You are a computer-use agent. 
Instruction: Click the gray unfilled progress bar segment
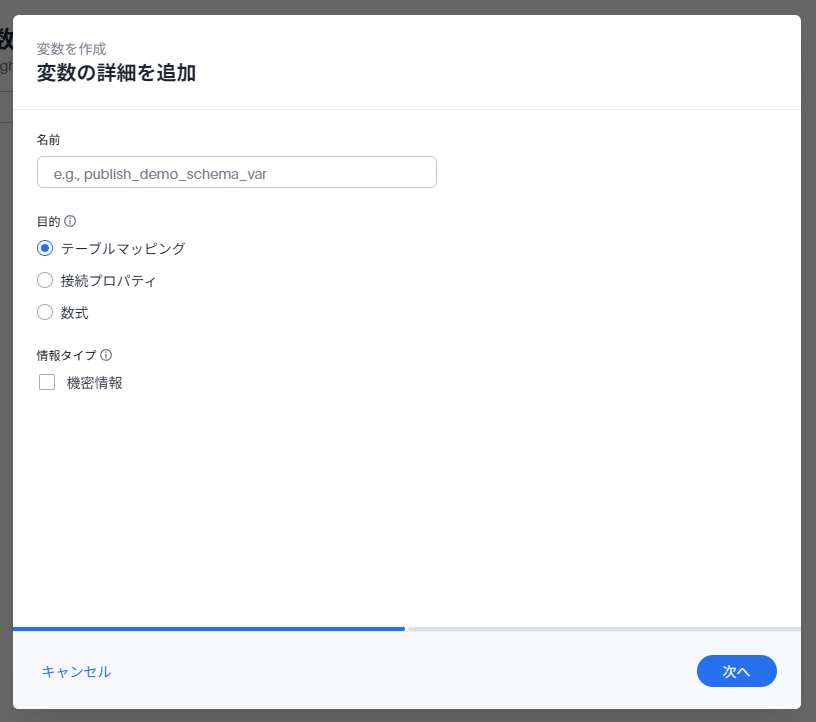coord(603,629)
